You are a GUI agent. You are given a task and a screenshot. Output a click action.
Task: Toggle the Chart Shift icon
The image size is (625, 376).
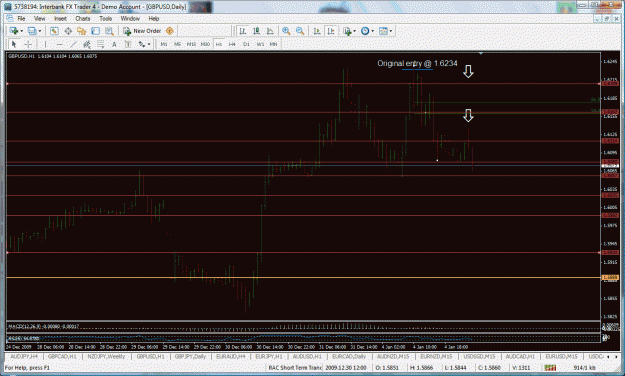[330, 31]
